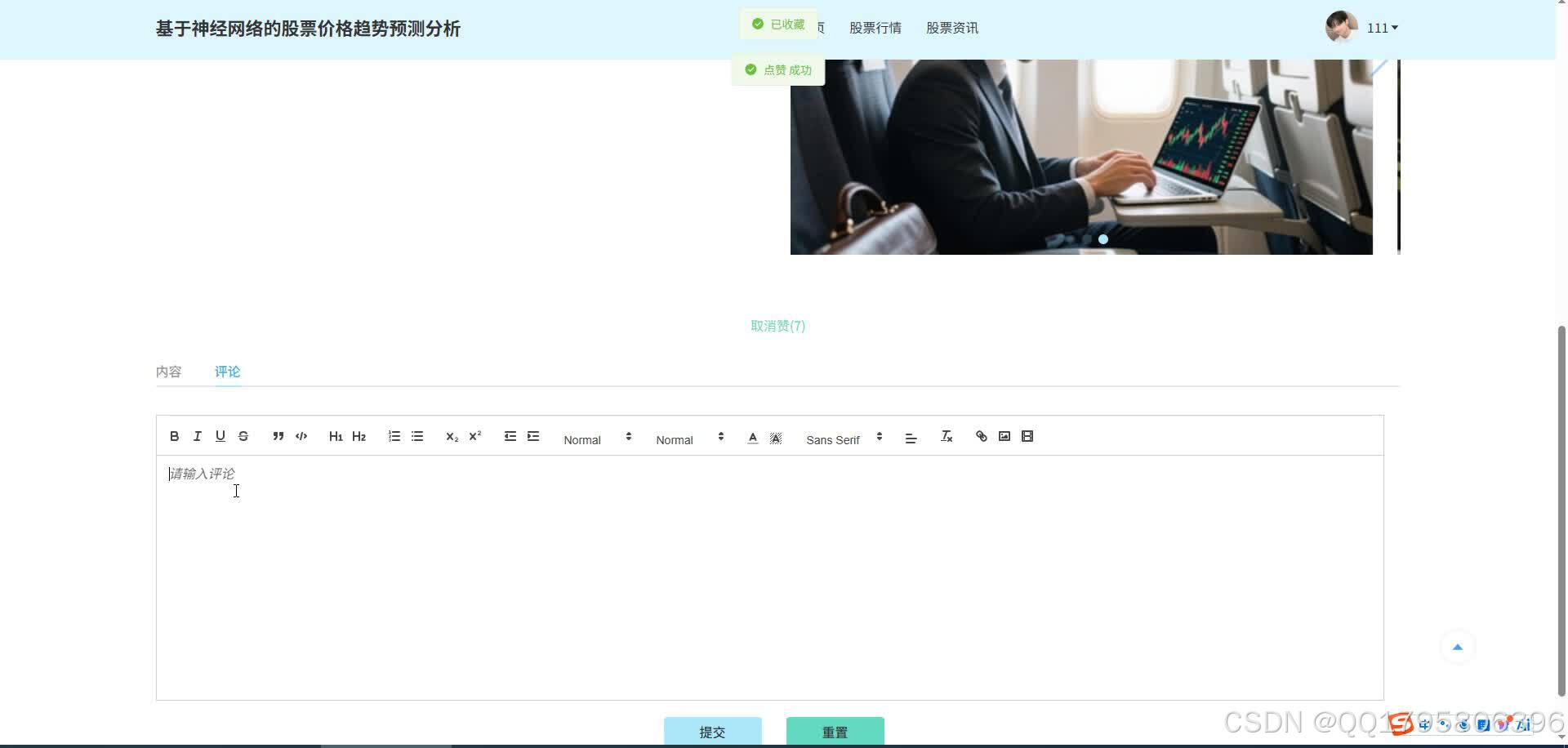Switch to the 内容 tab
The width and height of the screenshot is (1568, 748).
[x=169, y=372]
